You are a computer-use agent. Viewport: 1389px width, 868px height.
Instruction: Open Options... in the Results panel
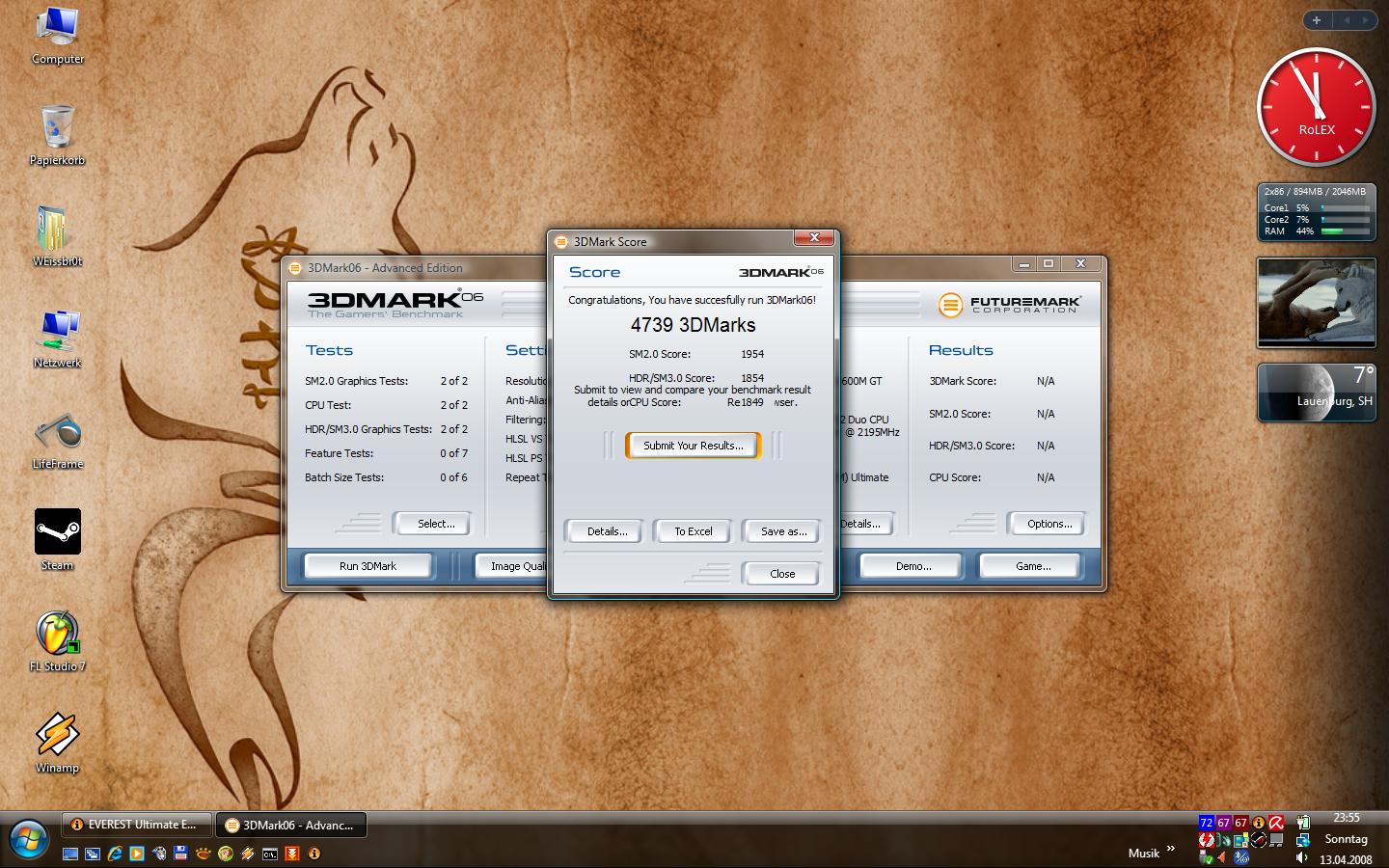point(1049,524)
